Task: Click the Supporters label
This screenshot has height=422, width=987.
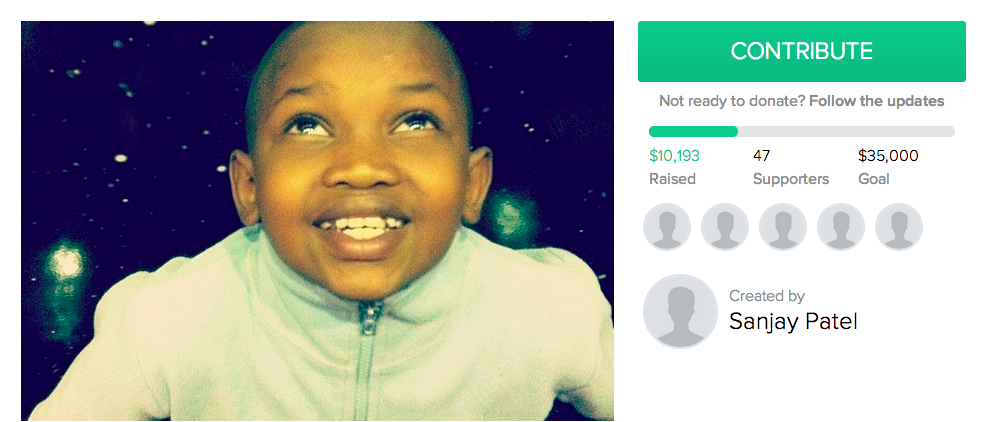Action: [791, 180]
